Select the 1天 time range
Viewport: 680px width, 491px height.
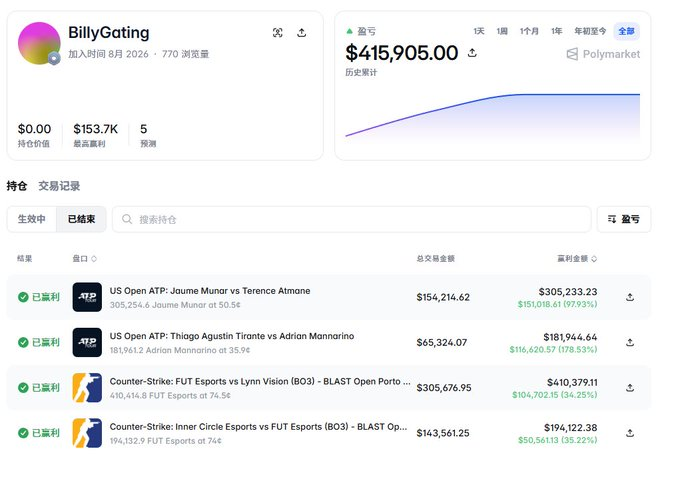(479, 31)
